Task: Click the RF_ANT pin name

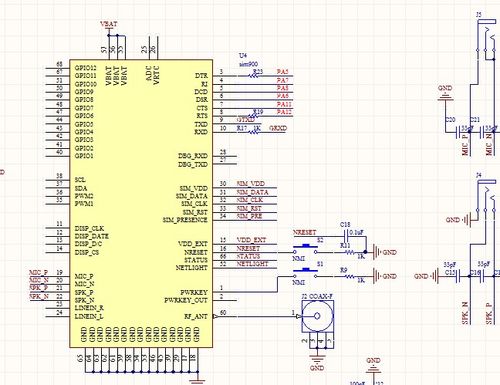Action: pos(196,316)
